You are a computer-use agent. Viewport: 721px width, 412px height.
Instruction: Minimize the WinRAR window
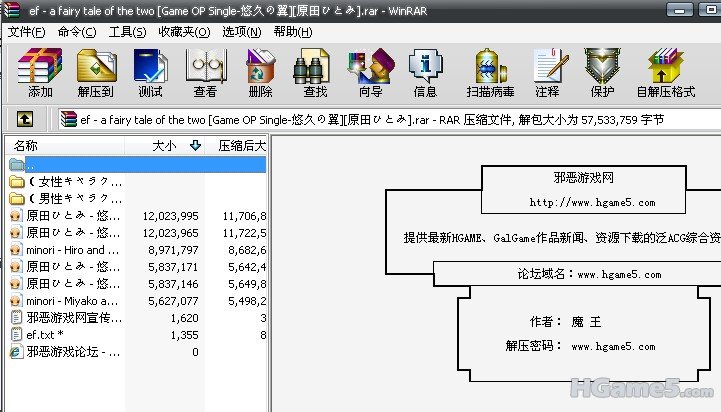click(x=679, y=10)
